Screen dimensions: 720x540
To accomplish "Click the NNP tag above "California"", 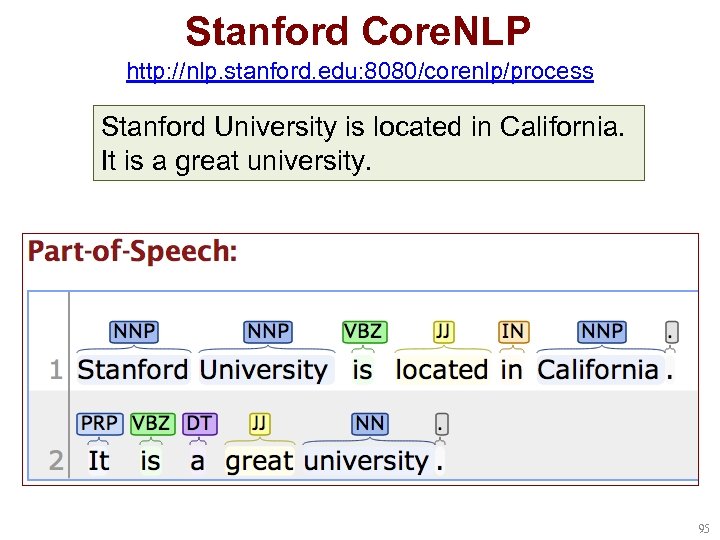I will [x=602, y=332].
